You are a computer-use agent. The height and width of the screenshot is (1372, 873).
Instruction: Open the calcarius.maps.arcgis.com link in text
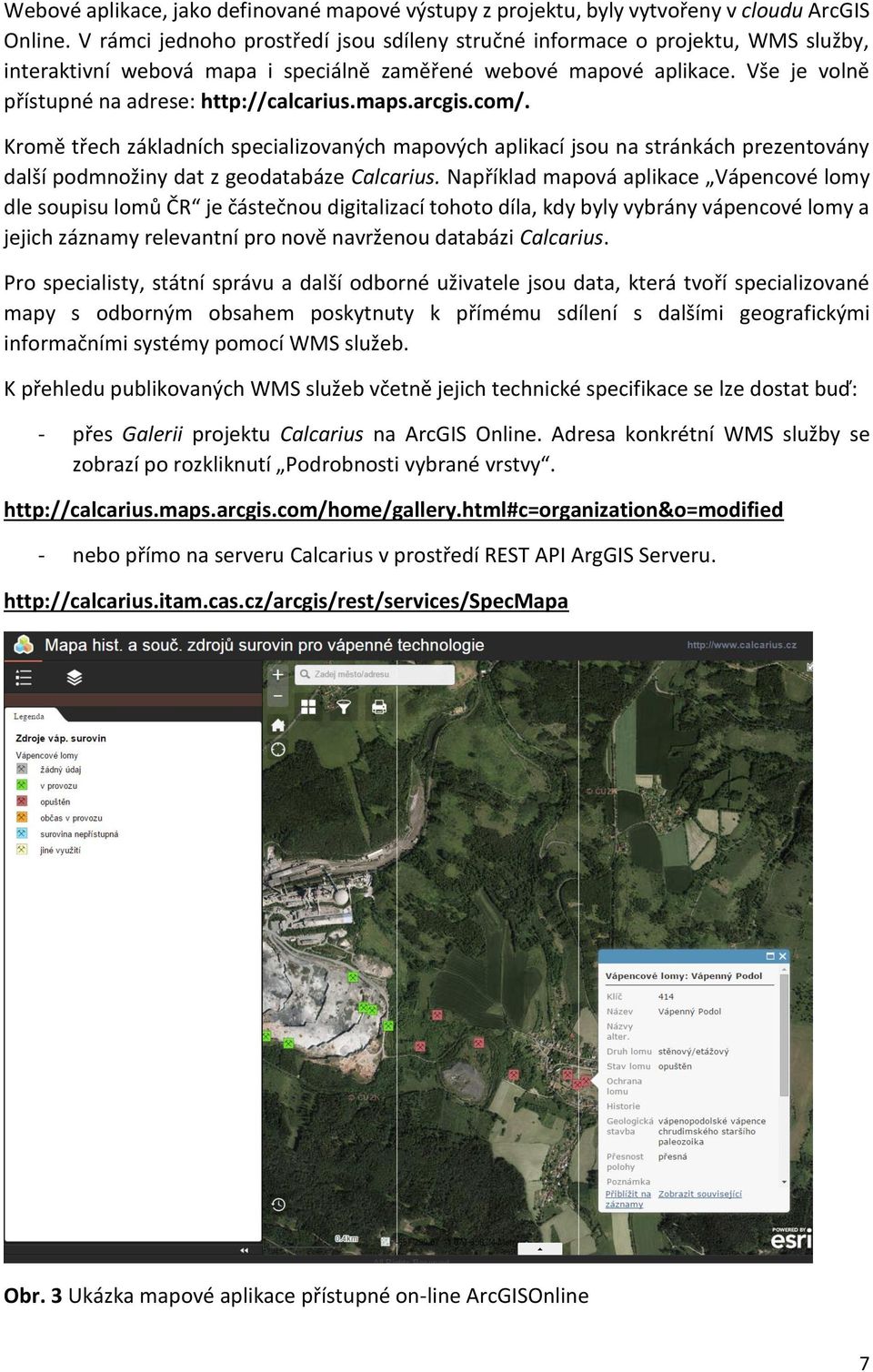pos(365,101)
